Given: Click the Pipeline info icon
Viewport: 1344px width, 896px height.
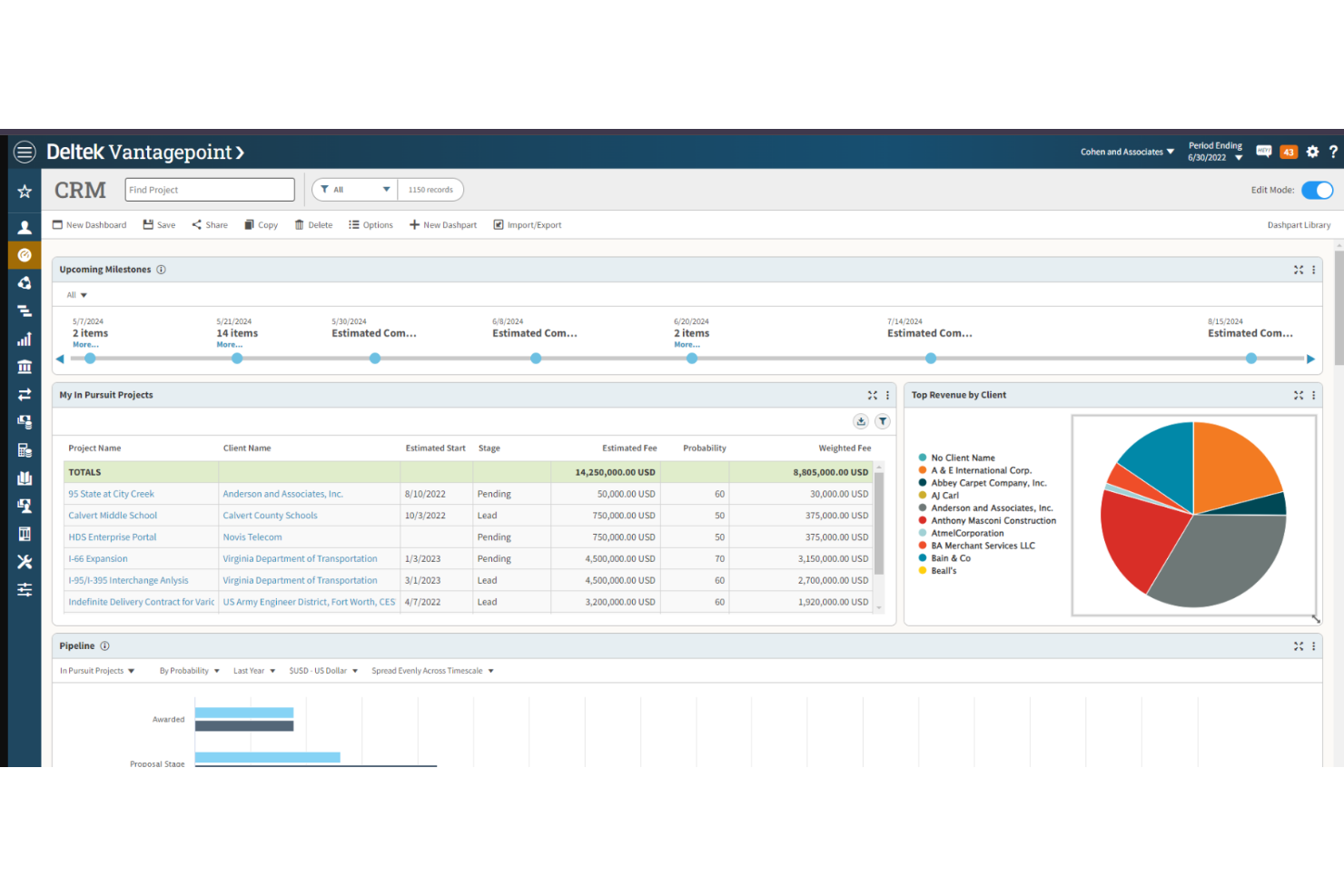Looking at the screenshot, I should click(104, 646).
